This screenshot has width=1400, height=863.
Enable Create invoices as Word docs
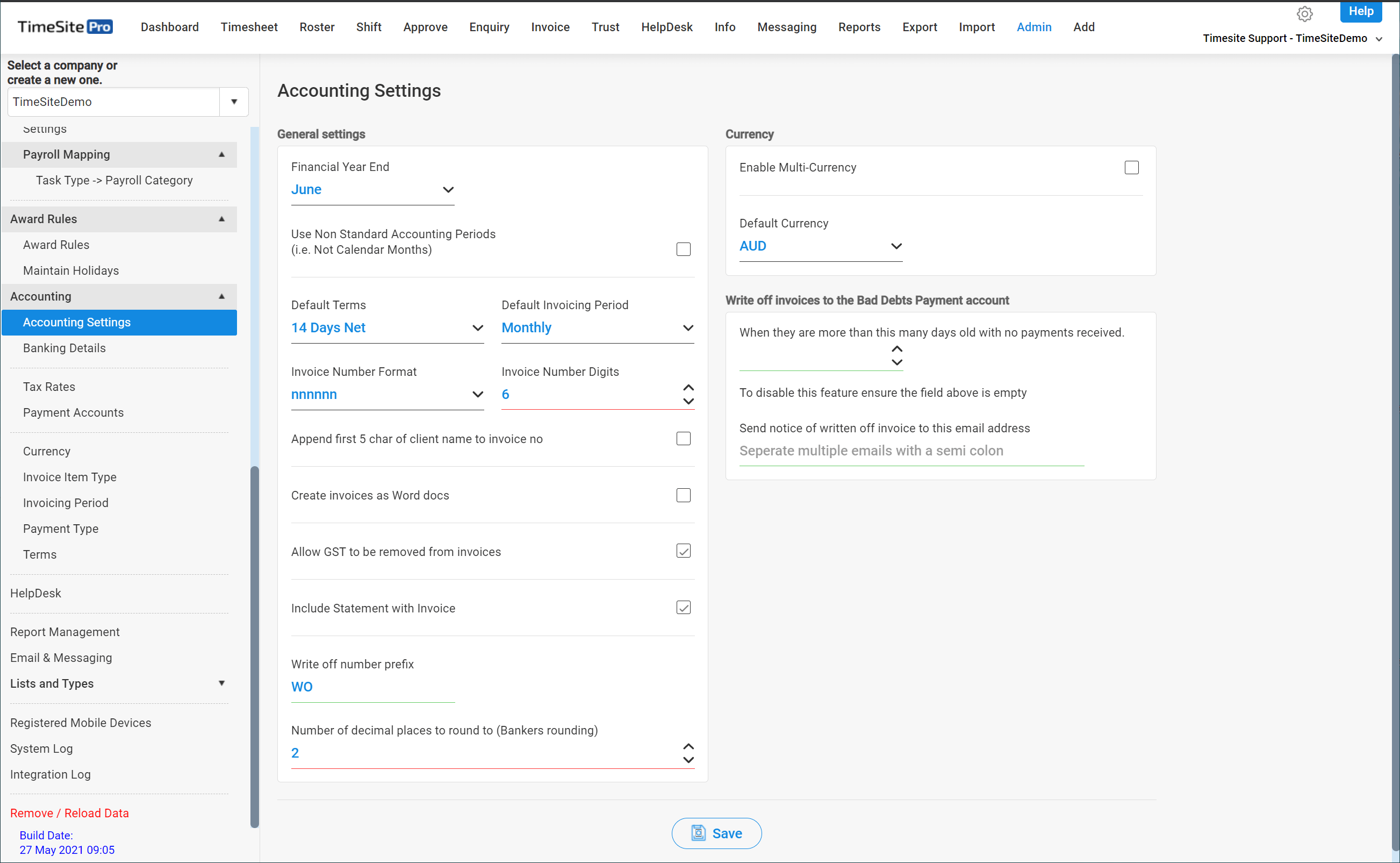click(x=684, y=495)
